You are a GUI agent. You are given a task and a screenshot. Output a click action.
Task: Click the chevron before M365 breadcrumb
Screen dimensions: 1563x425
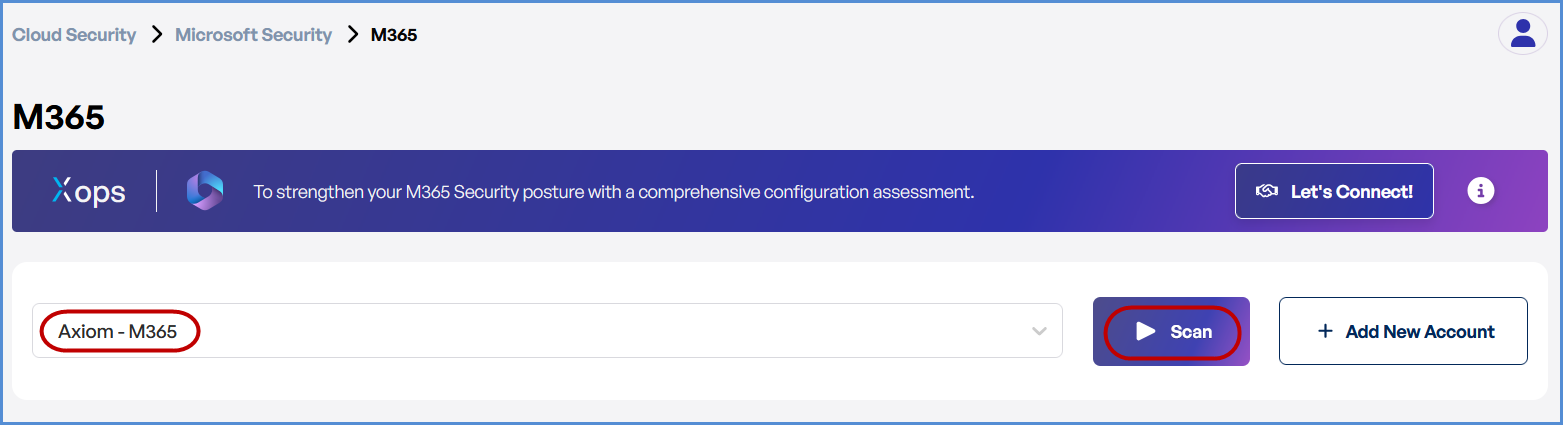pyautogui.click(x=352, y=35)
